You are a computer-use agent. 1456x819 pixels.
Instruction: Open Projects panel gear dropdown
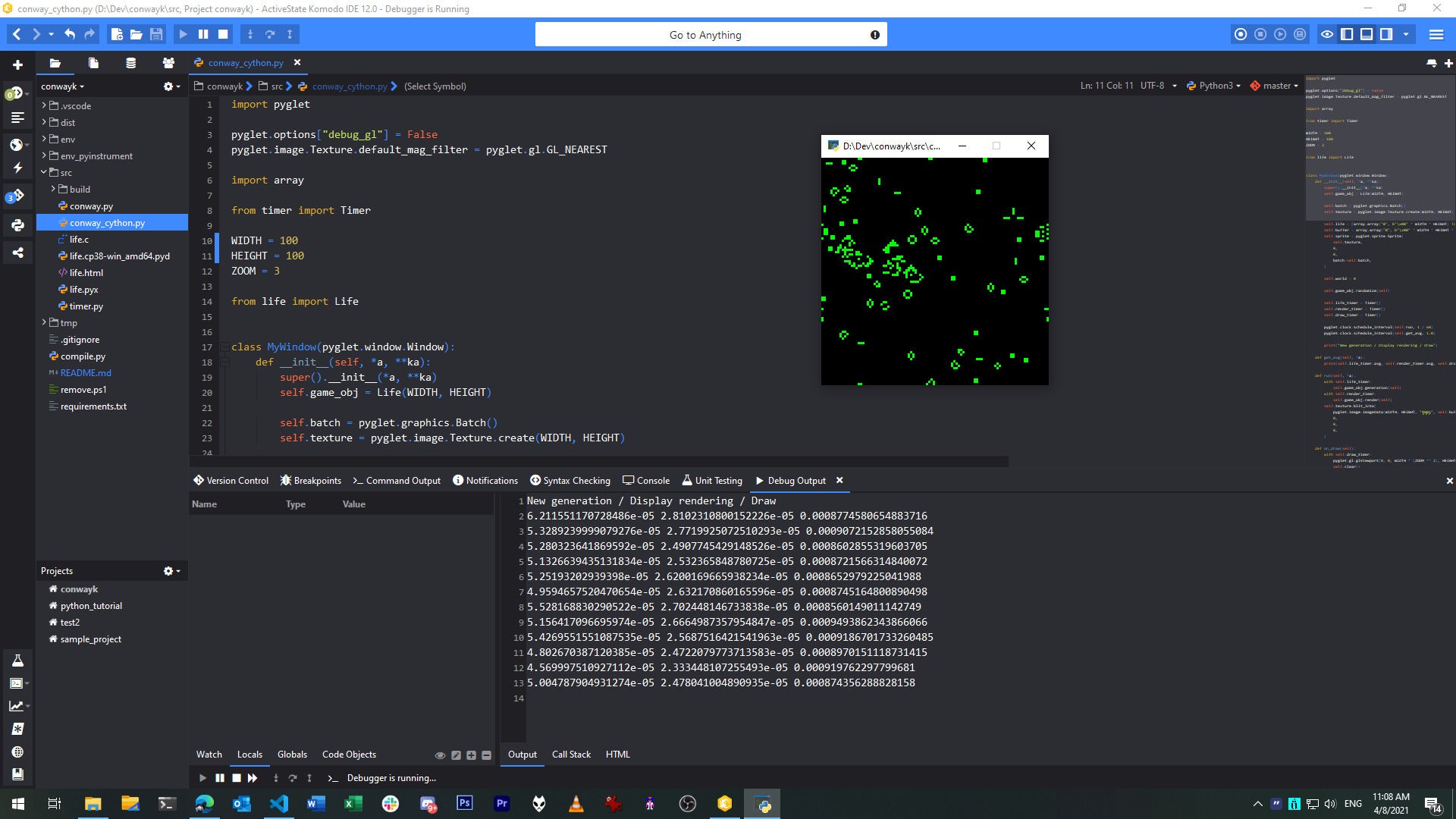[x=171, y=571]
